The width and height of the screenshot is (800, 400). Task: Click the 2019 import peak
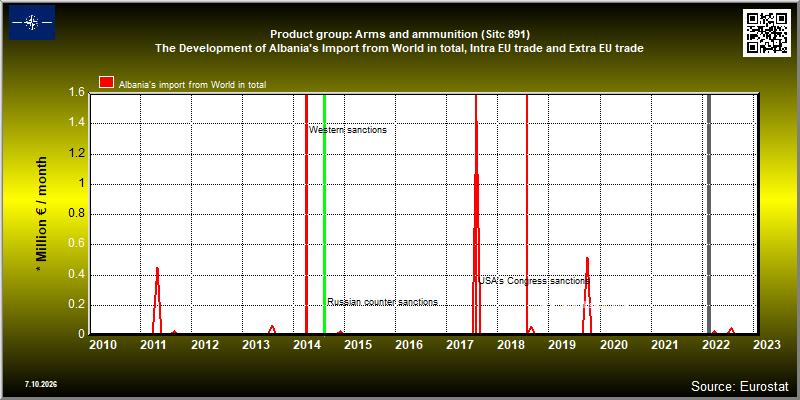click(587, 295)
